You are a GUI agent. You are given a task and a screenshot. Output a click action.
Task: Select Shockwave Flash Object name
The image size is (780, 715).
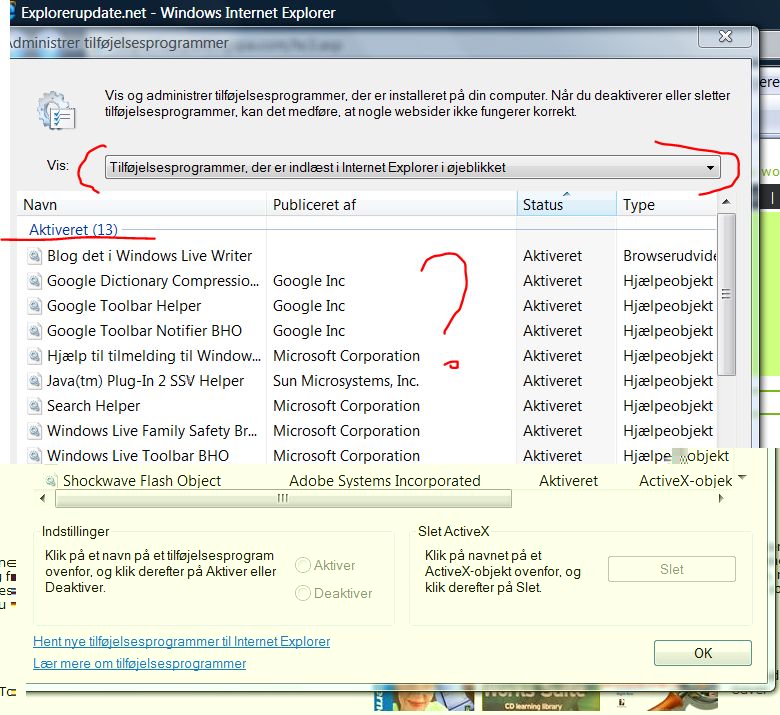[x=142, y=481]
